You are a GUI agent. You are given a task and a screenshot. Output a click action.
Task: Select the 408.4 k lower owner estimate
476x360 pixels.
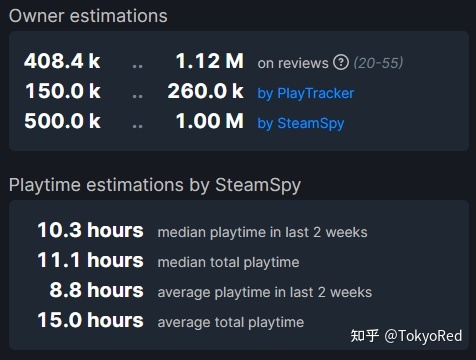pos(62,61)
